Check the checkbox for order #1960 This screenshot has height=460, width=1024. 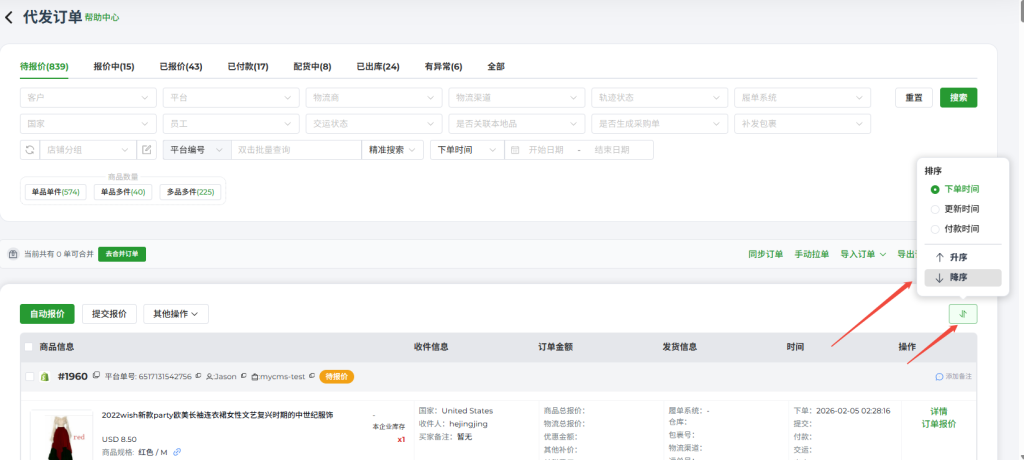[28, 377]
